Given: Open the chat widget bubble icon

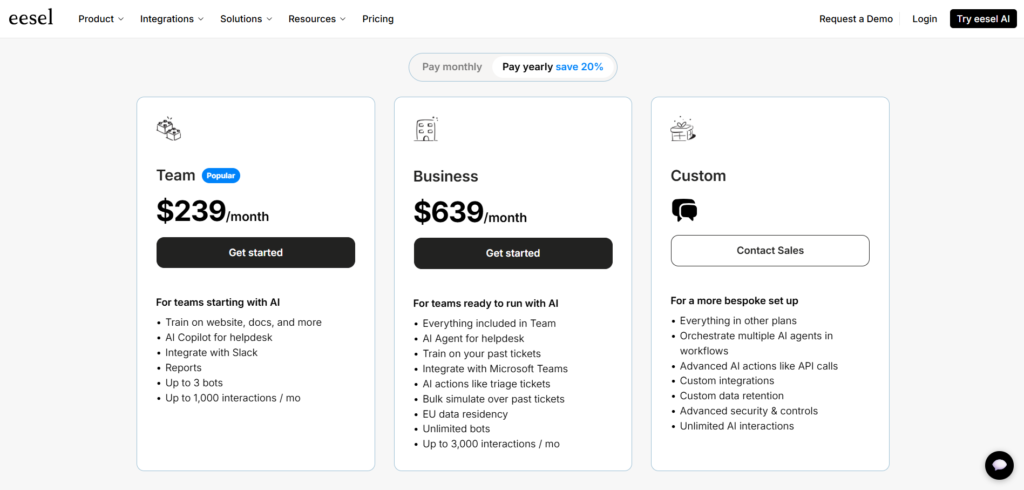Looking at the screenshot, I should (x=999, y=466).
